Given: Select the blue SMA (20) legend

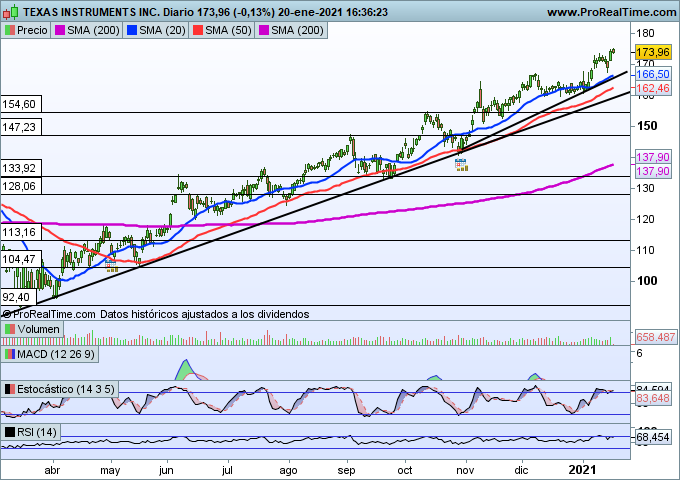Looking at the screenshot, I should click(156, 30).
